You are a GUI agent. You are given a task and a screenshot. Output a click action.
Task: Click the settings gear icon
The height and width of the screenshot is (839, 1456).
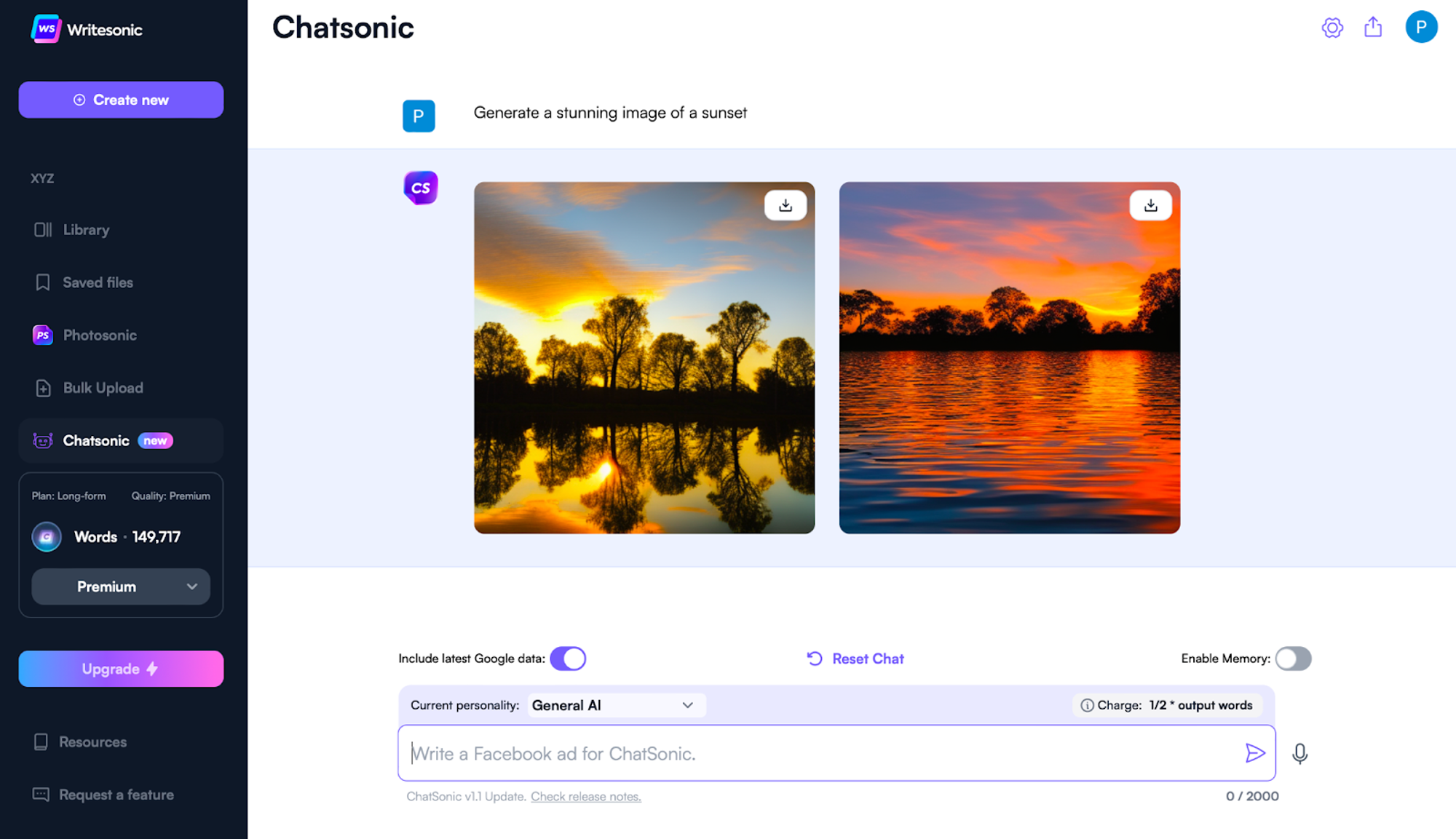[x=1332, y=27]
